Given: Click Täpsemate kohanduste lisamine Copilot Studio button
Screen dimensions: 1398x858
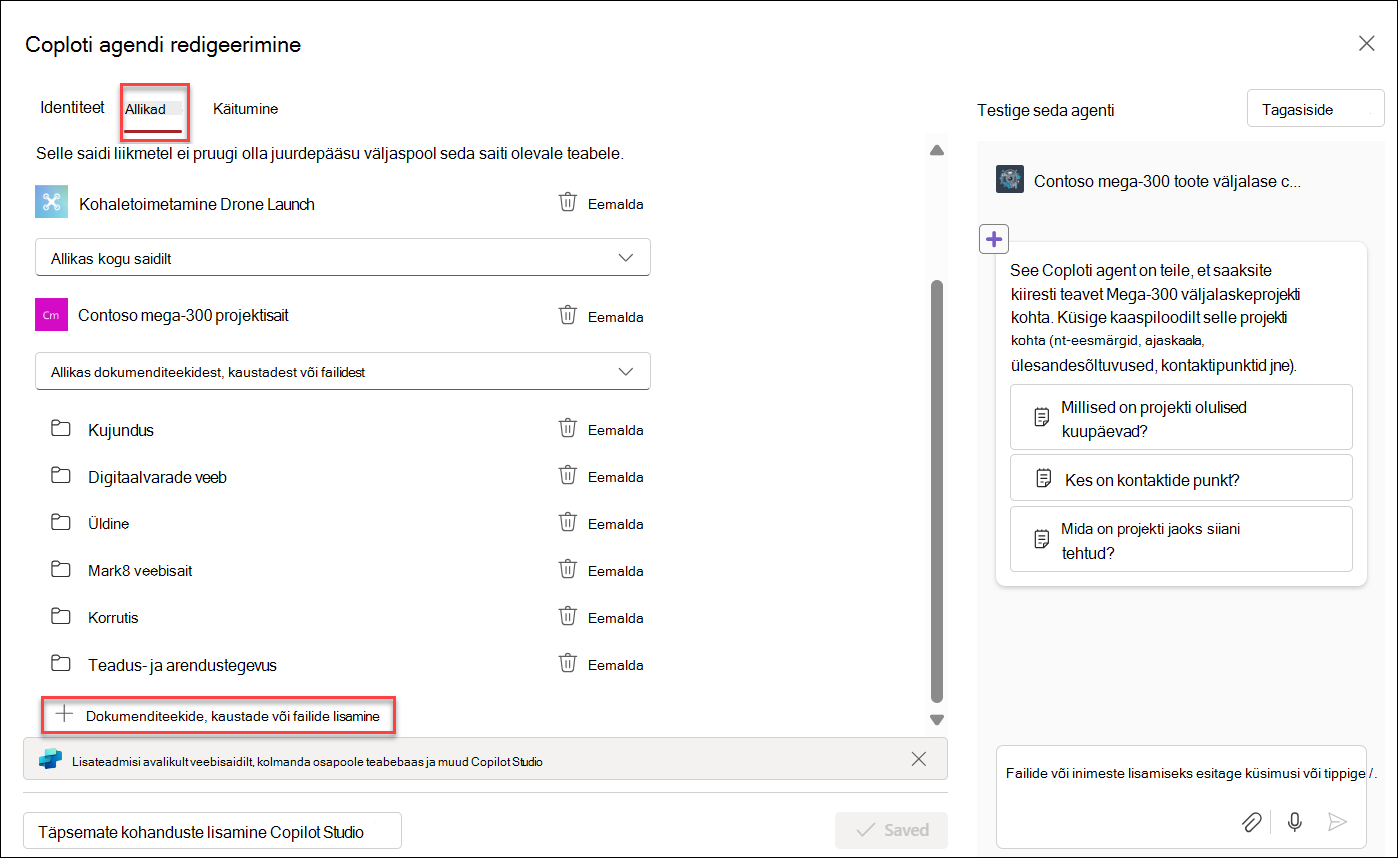Looking at the screenshot, I should (212, 831).
